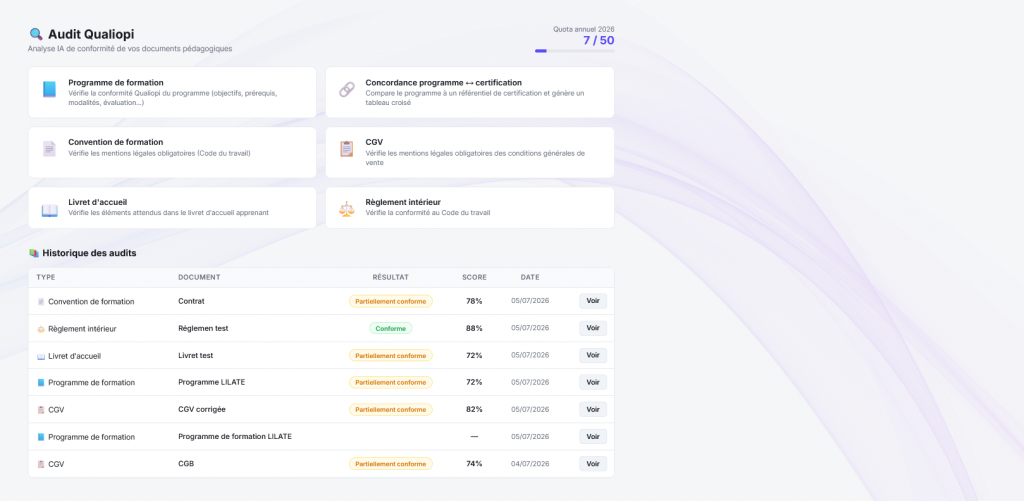Click Partiellement conforme badge for CGV corrigée
This screenshot has width=1024, height=501.
391,410
